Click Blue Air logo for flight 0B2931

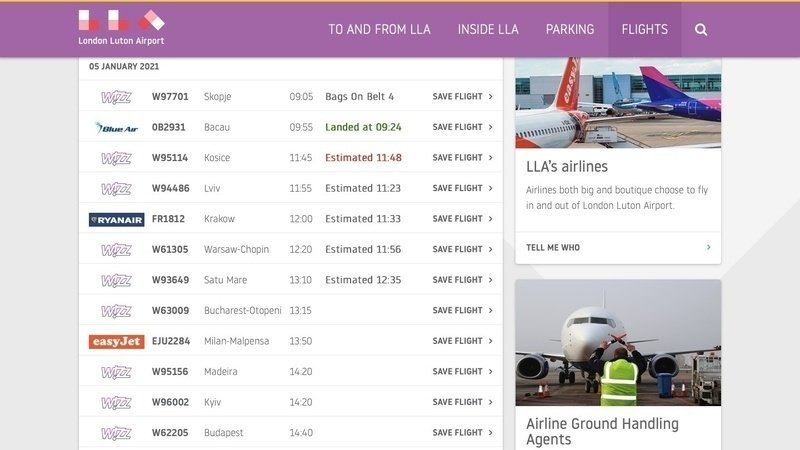click(x=116, y=128)
